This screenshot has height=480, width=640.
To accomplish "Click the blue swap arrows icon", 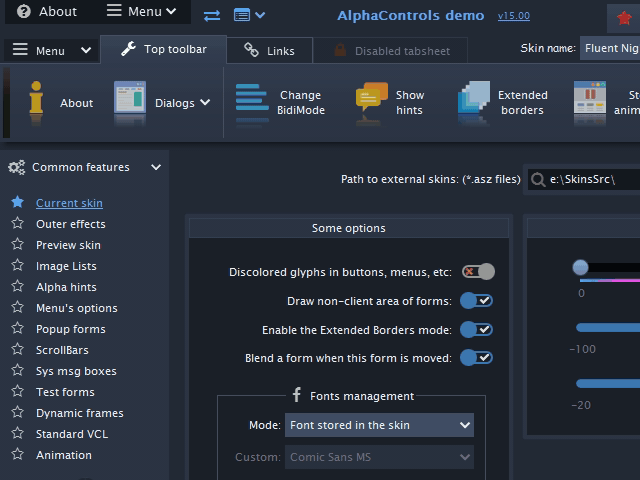I will tap(212, 16).
